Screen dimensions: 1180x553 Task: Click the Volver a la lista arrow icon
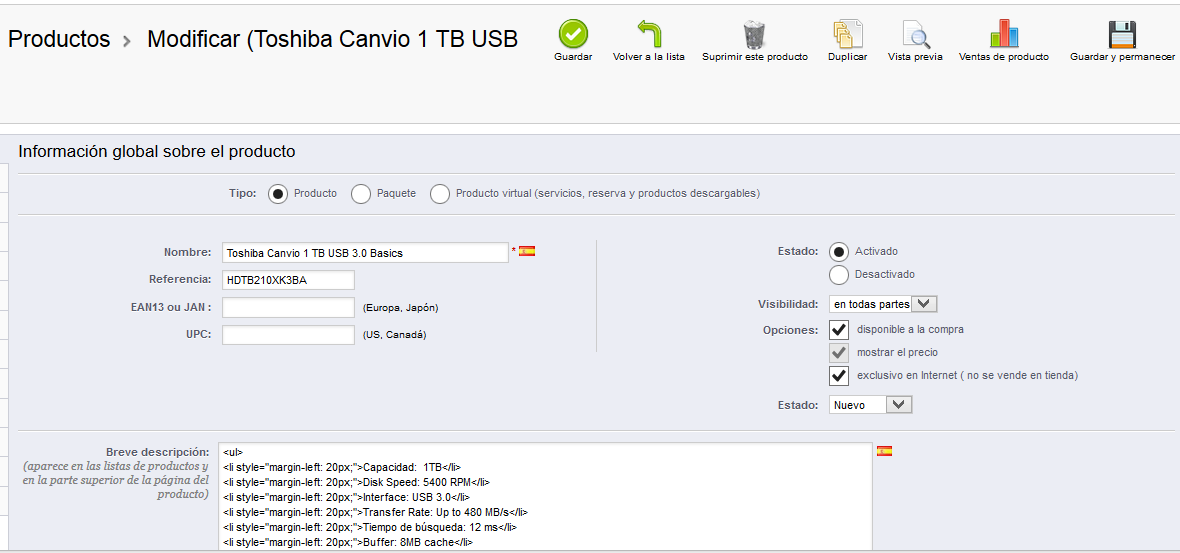(649, 34)
